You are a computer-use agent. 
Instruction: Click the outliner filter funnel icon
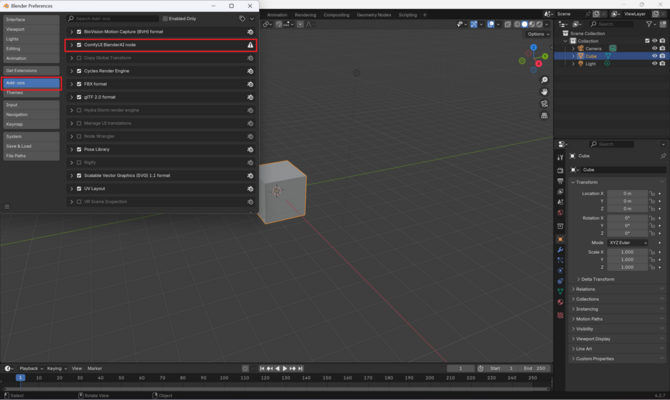tap(649, 24)
